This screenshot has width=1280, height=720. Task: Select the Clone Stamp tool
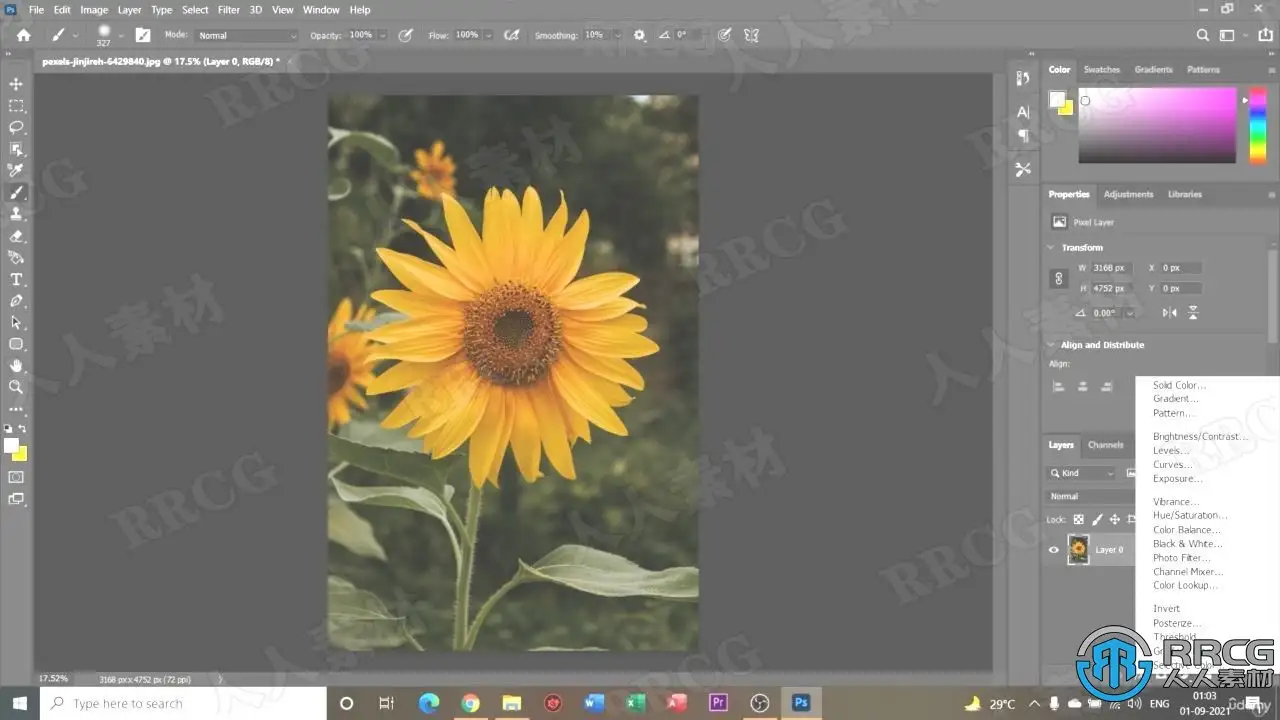click(x=16, y=213)
